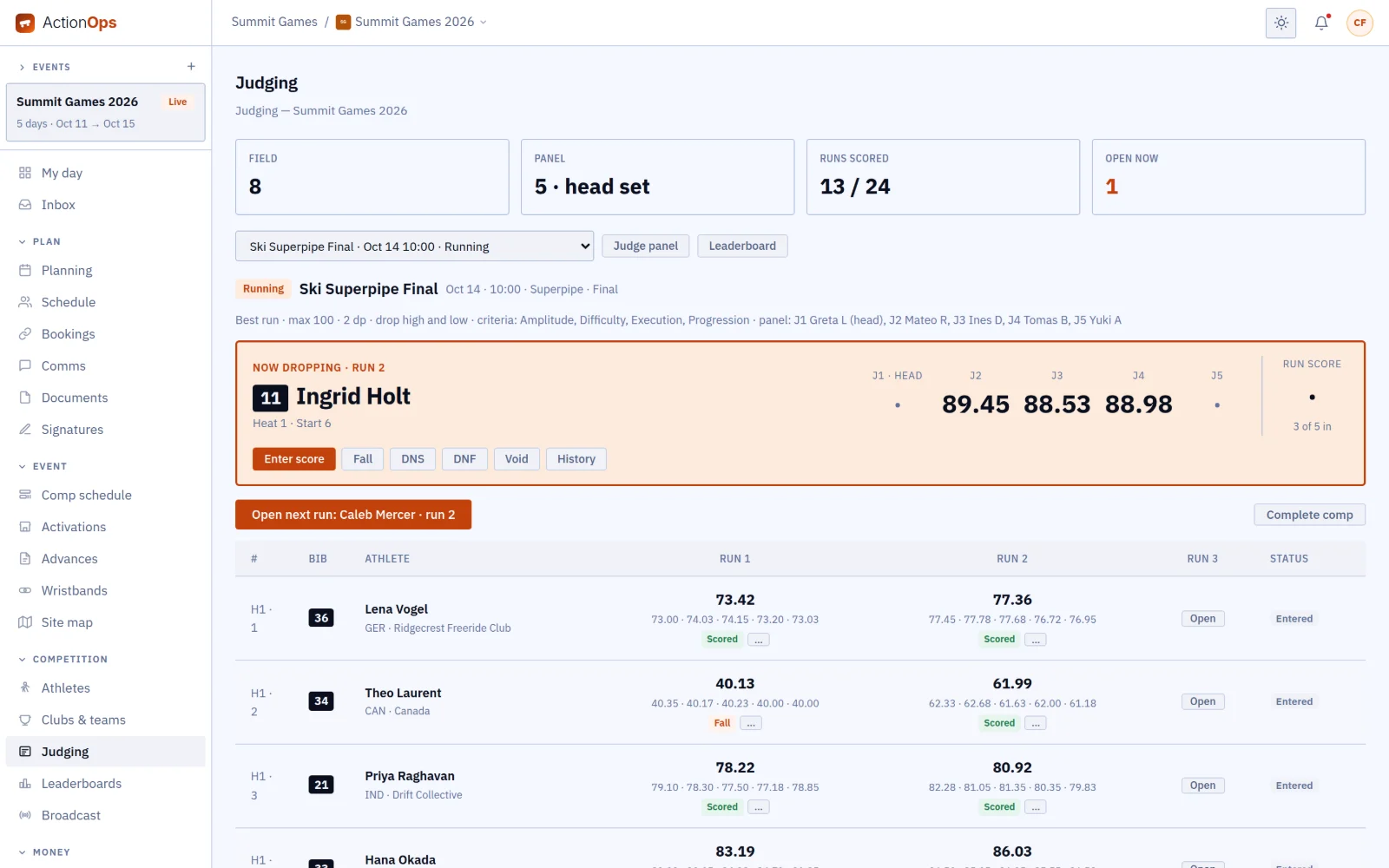Open the notifications bell
This screenshot has height=868, width=1389.
point(1321,23)
